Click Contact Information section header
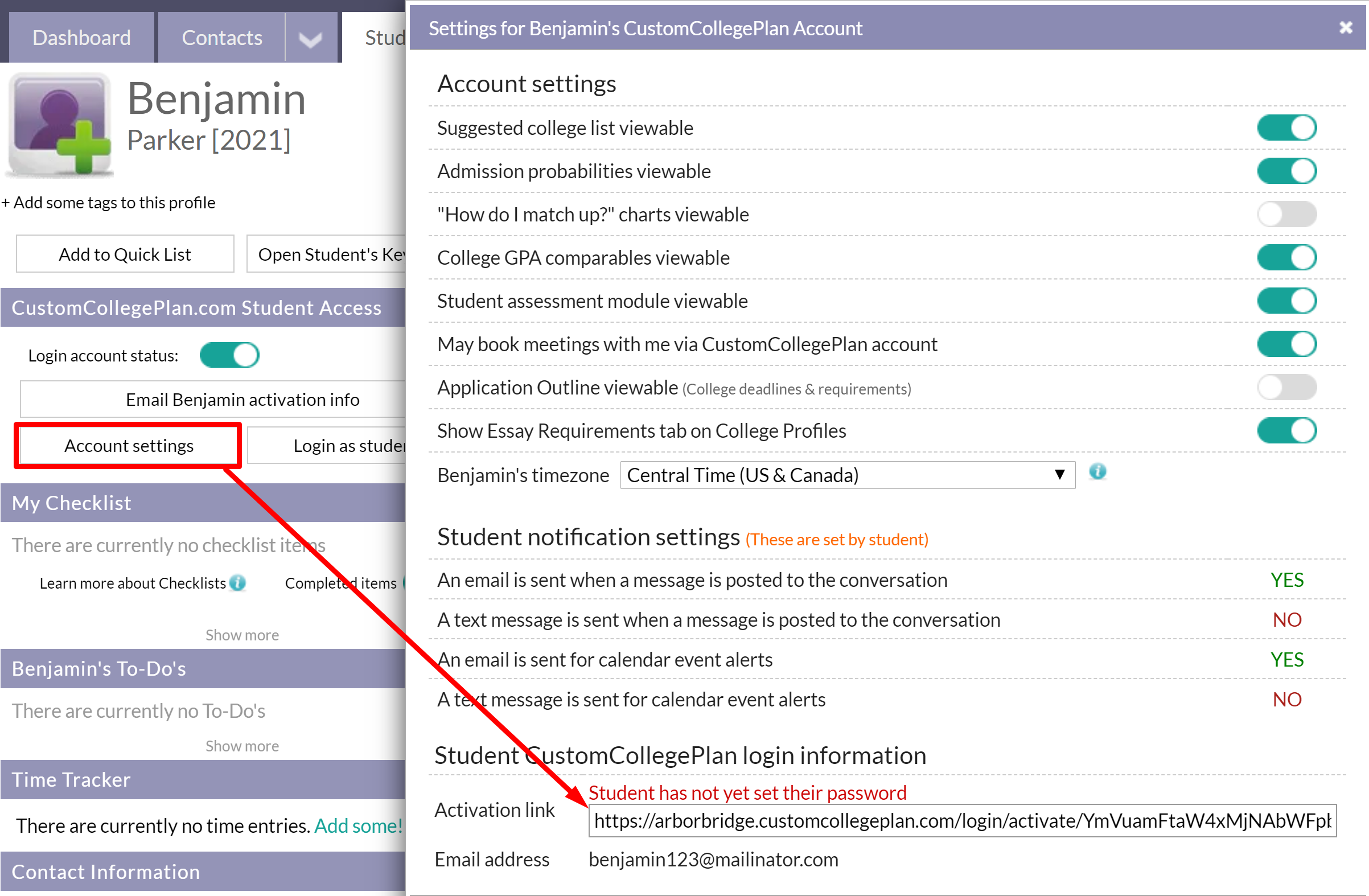The width and height of the screenshot is (1369, 896). click(x=203, y=872)
